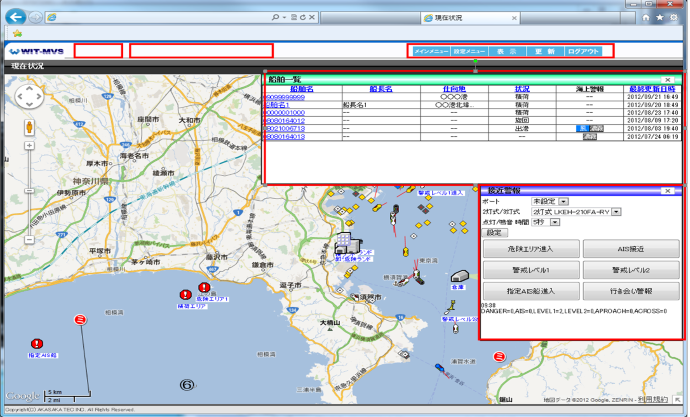Screen dimensions: 690x417
Task: Open the 2灯式/3灯式 model dropdown
Action: [576, 212]
